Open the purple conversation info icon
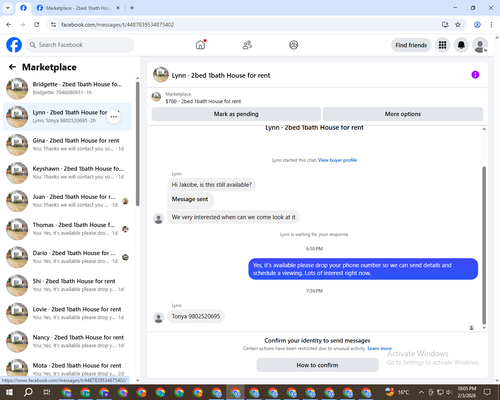 tap(475, 75)
